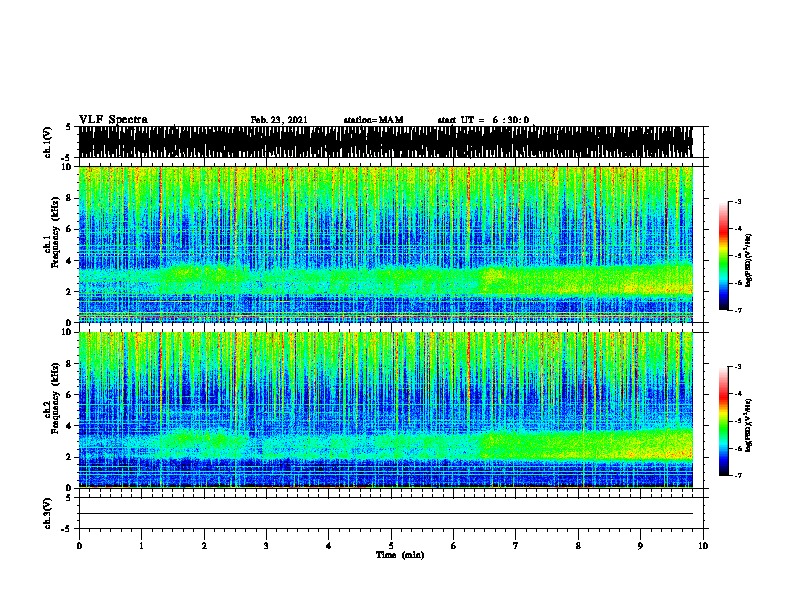Screen dimensions: 792x612
Task: Select the "start UT = 6:30:0" header text
Action: tap(483, 120)
